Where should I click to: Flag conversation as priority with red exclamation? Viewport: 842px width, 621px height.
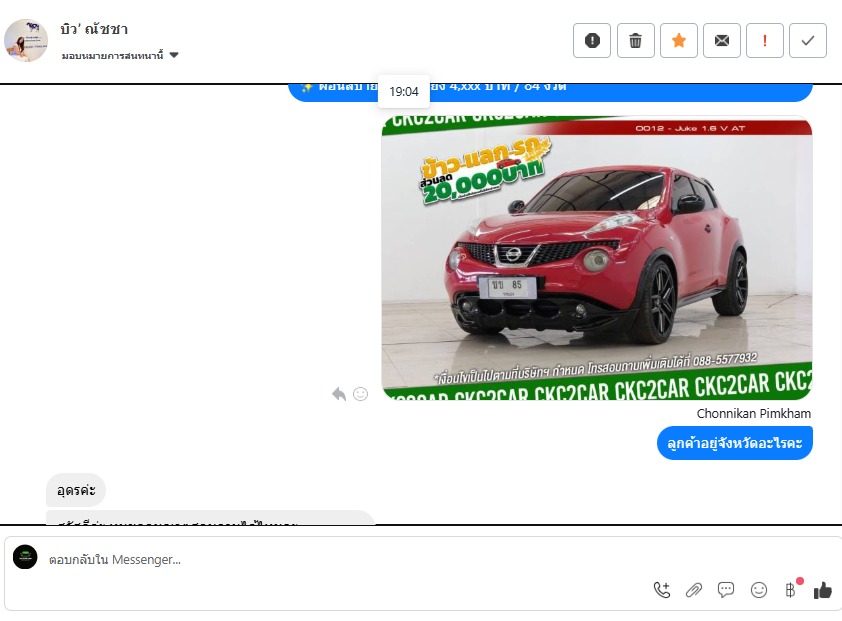(x=765, y=41)
